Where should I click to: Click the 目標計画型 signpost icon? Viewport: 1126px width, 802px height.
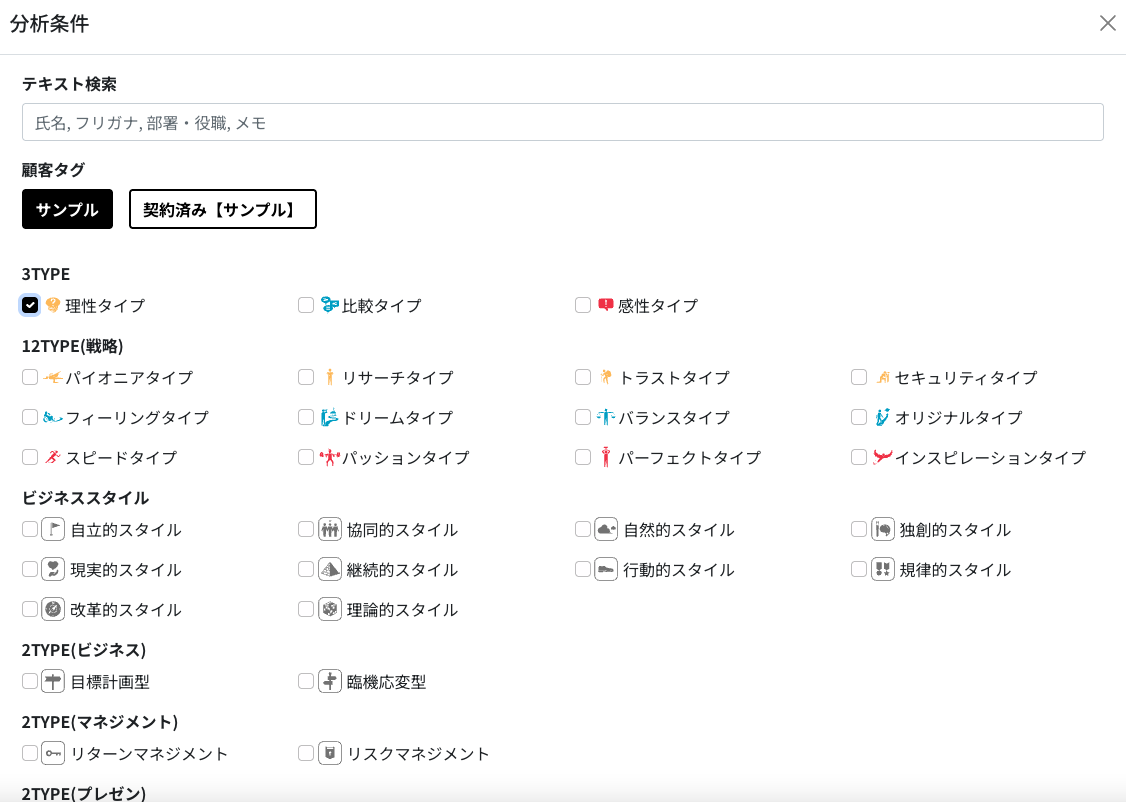53,681
